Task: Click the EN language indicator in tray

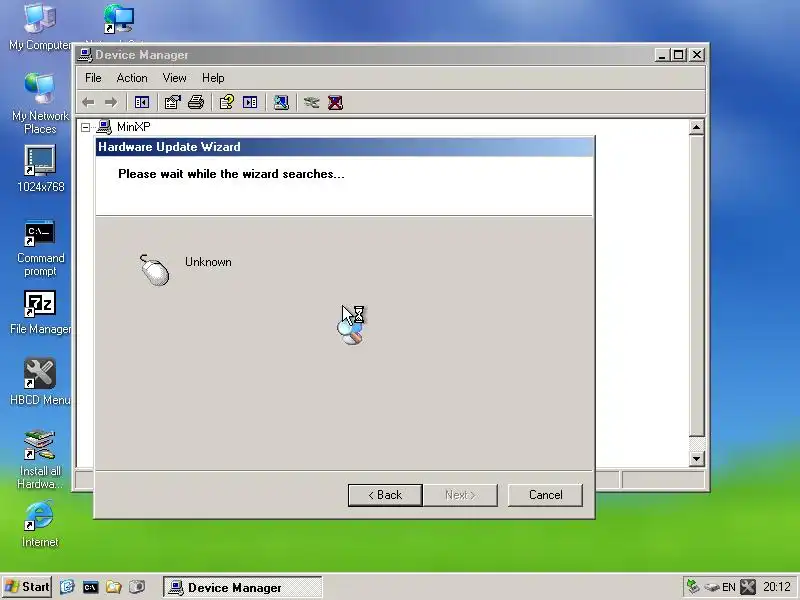Action: coord(729,587)
